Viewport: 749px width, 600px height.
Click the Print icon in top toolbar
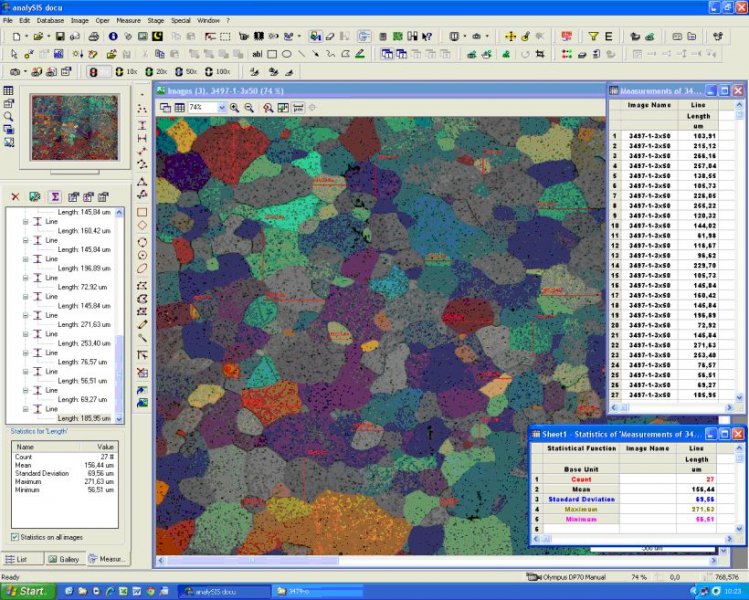tap(94, 36)
